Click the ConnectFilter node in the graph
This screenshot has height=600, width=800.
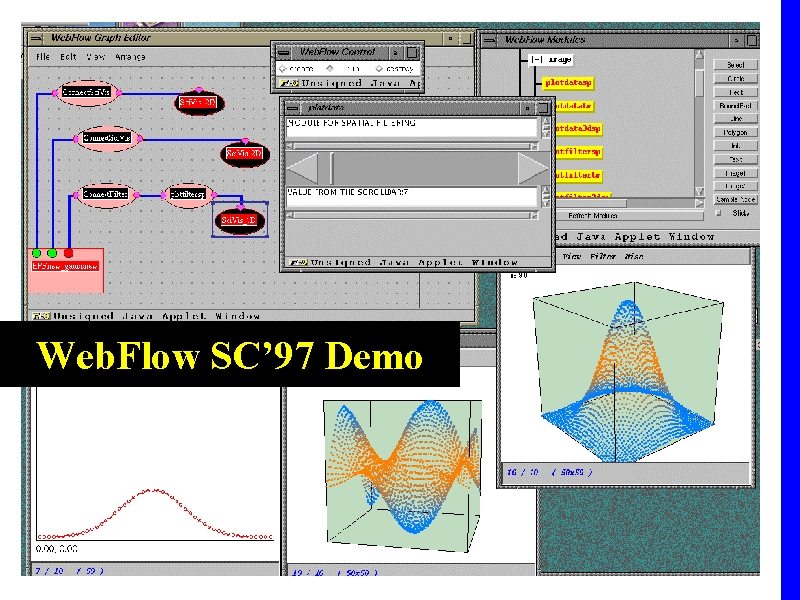[106, 194]
